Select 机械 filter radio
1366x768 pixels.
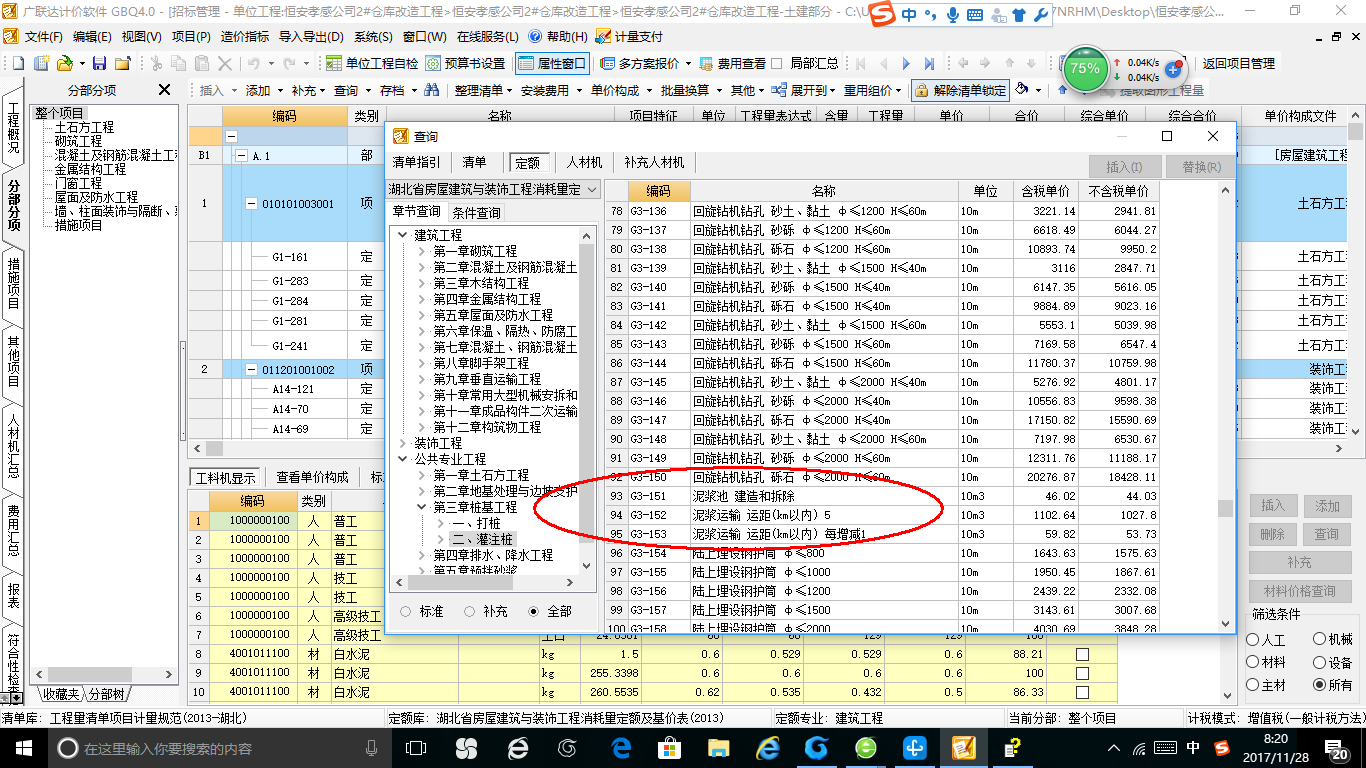pos(1320,639)
